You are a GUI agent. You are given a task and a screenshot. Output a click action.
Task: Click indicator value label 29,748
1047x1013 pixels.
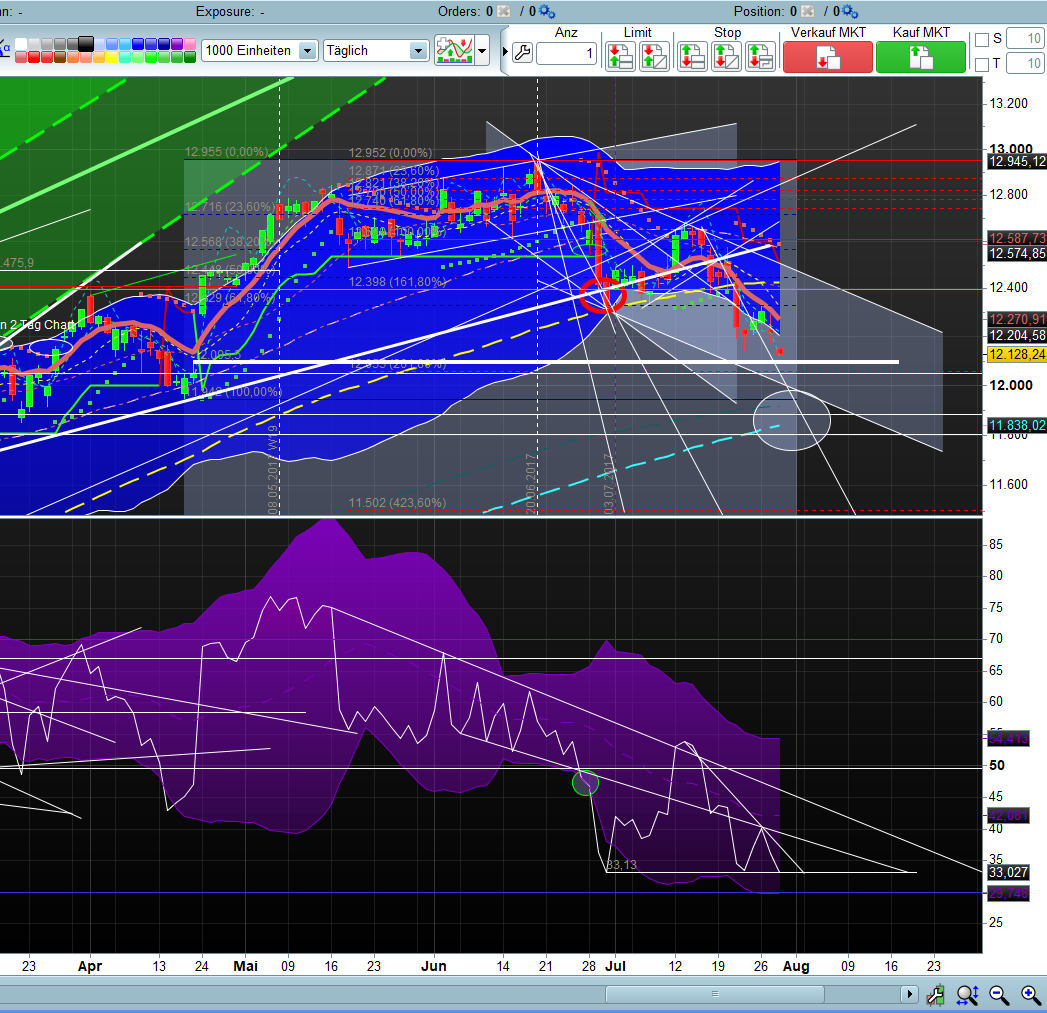tap(1008, 893)
